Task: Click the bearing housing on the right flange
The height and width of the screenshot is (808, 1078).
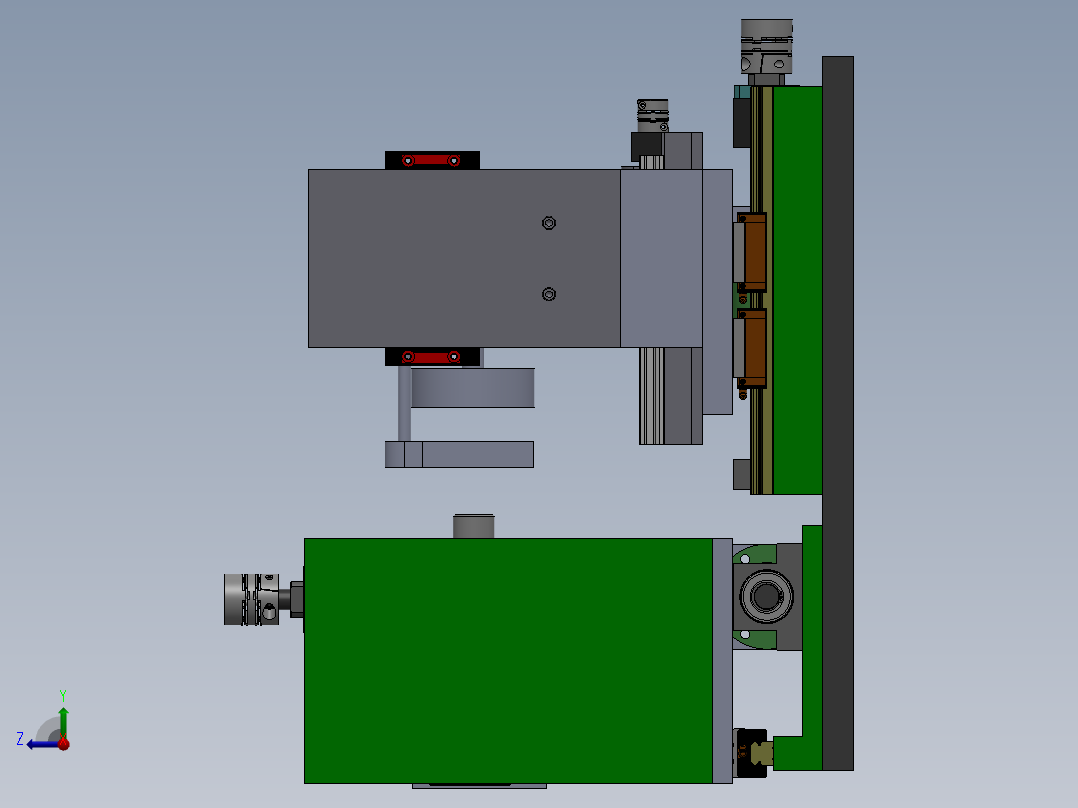Action: 767,594
